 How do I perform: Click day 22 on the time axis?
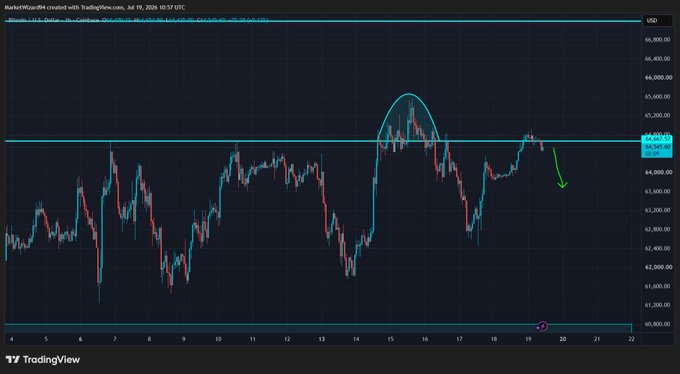pyautogui.click(x=631, y=339)
